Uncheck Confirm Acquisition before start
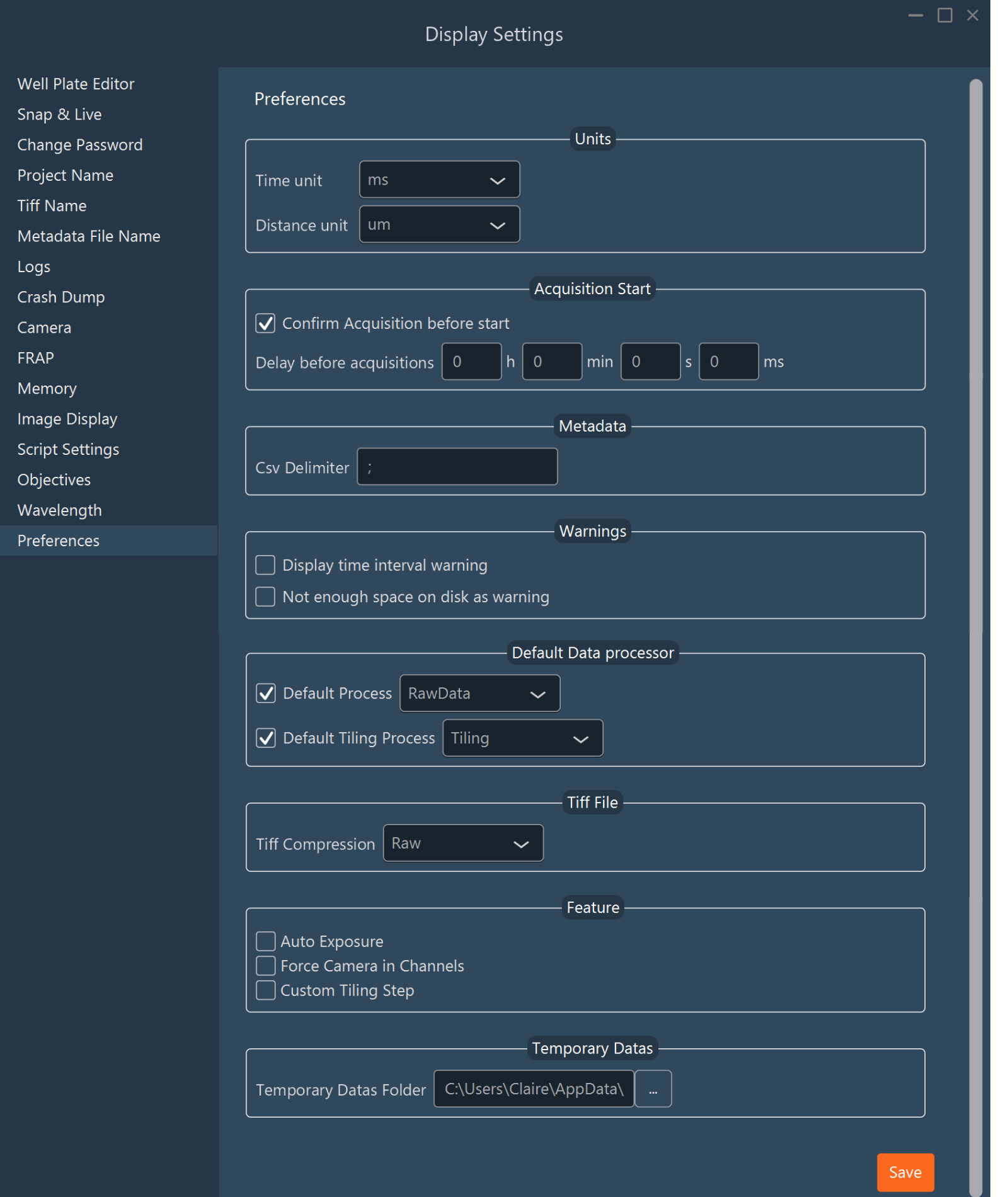1008x1197 pixels. tap(265, 323)
